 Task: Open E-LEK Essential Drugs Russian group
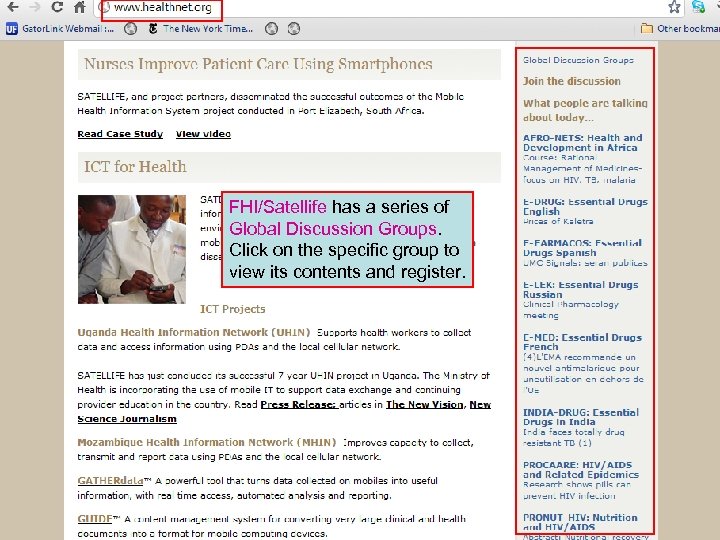[x=580, y=290]
